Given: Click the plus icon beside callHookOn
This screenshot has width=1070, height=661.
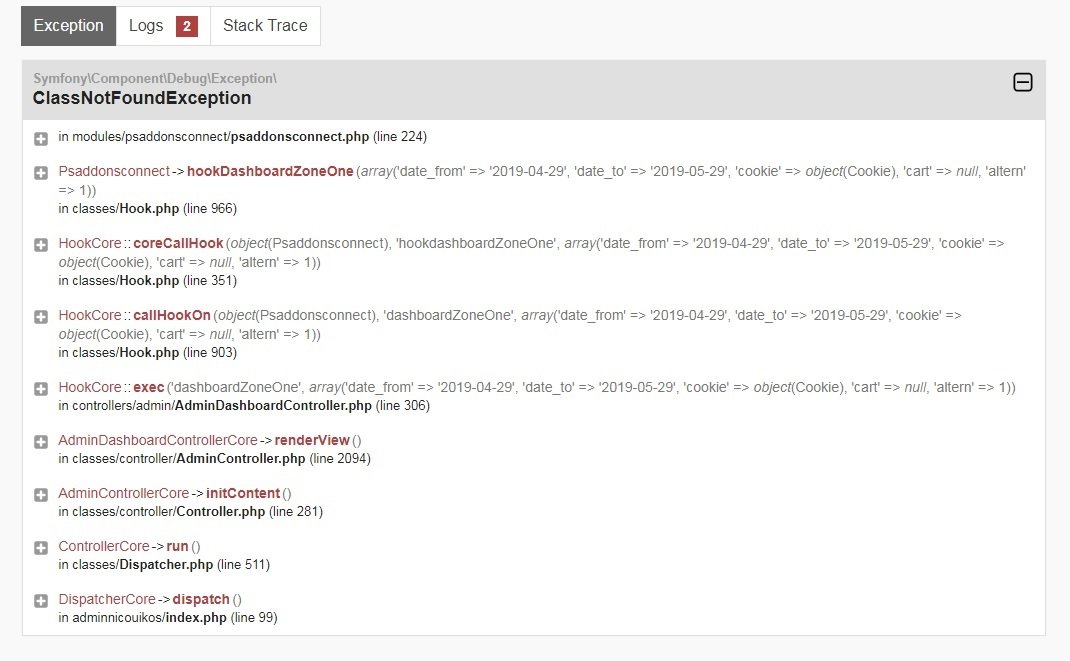Looking at the screenshot, I should tap(41, 317).
